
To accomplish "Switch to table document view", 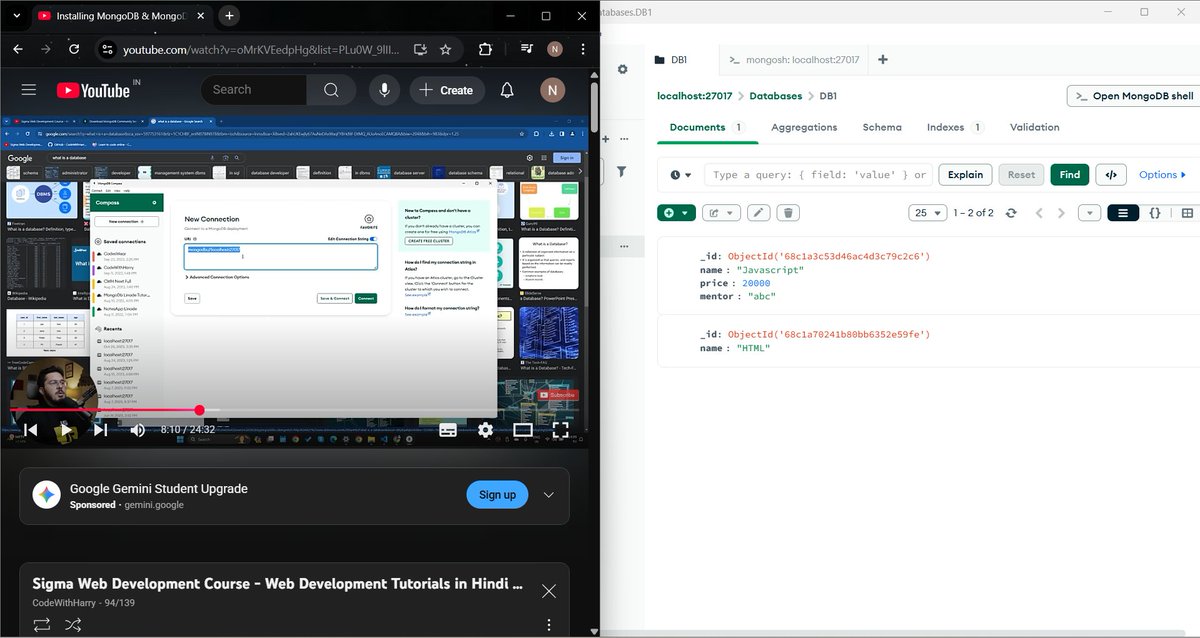I will pos(1186,213).
